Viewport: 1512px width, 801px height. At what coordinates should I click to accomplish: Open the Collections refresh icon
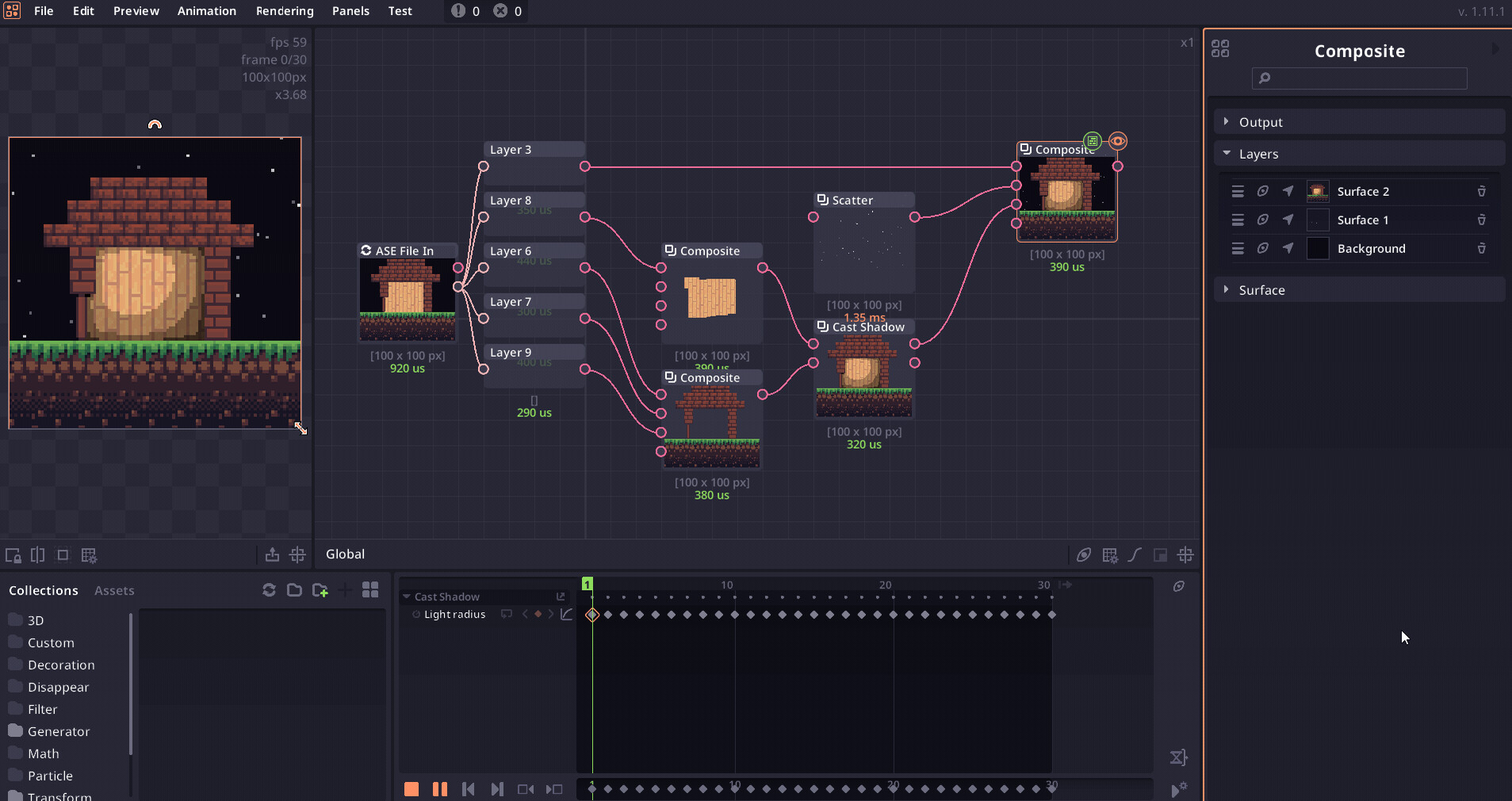269,590
